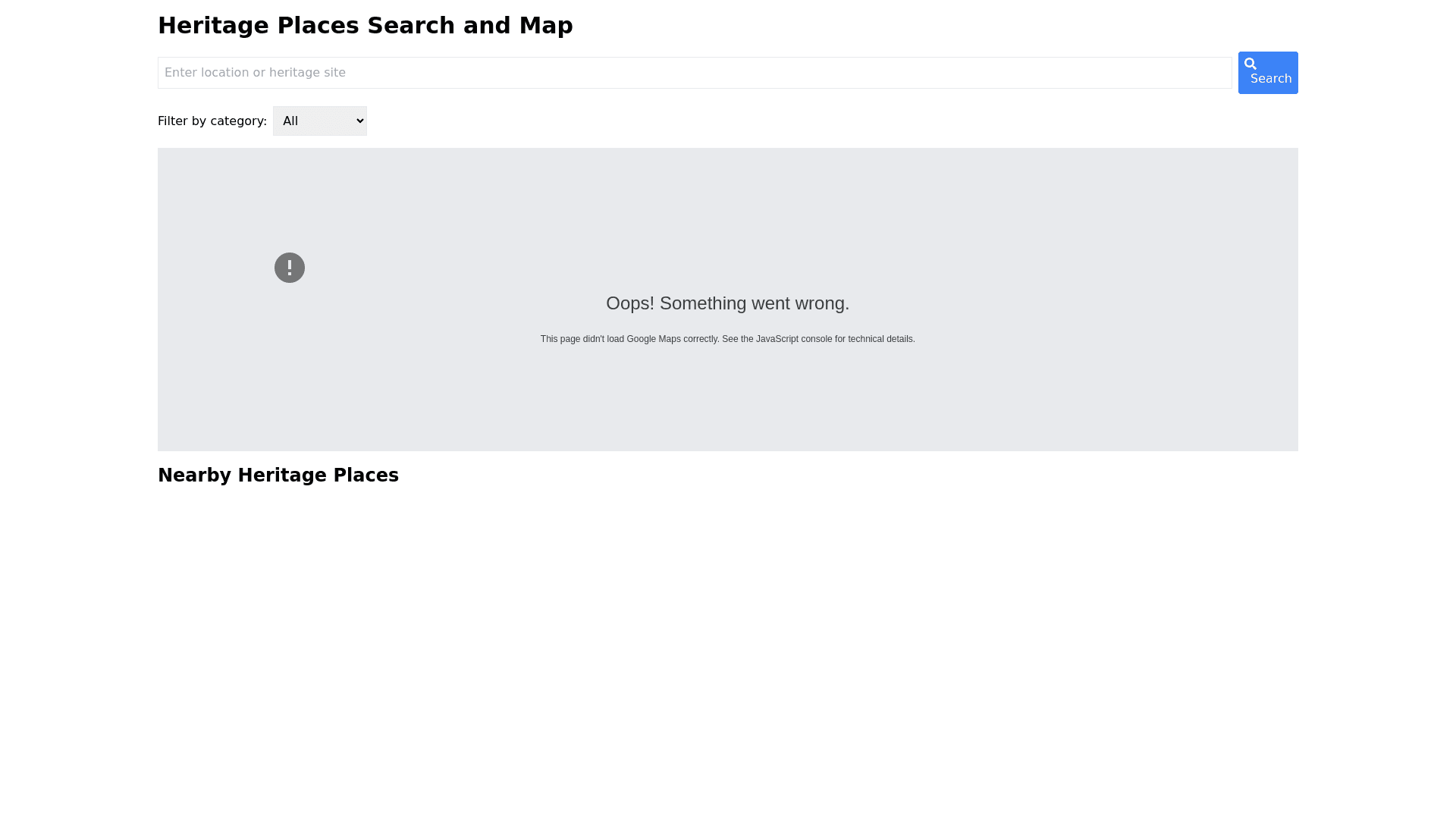Click the word 'Map' in page title
This screenshot has height=819, width=1456.
pos(546,26)
